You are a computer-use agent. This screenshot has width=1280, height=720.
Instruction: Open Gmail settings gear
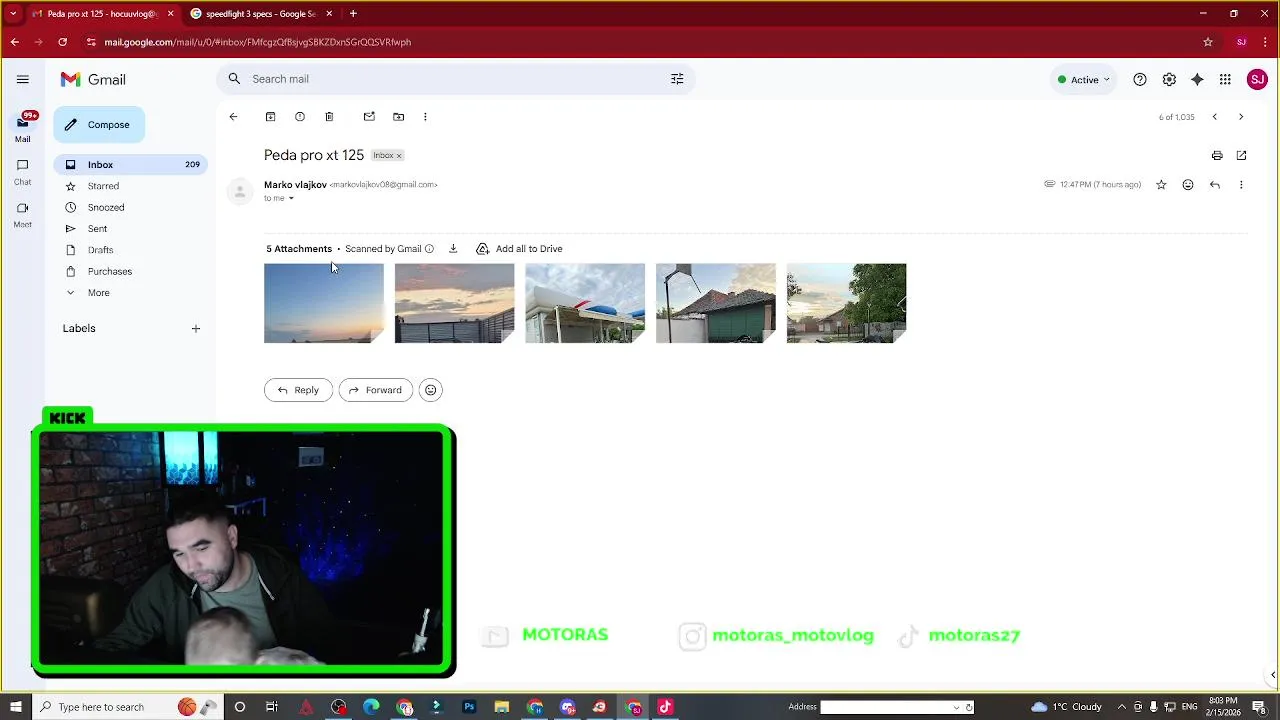click(x=1169, y=80)
